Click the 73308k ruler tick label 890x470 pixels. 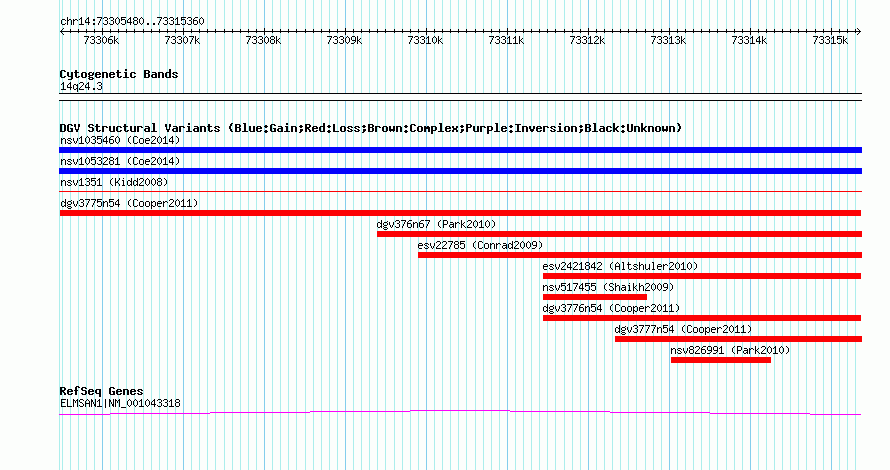[x=263, y=40]
